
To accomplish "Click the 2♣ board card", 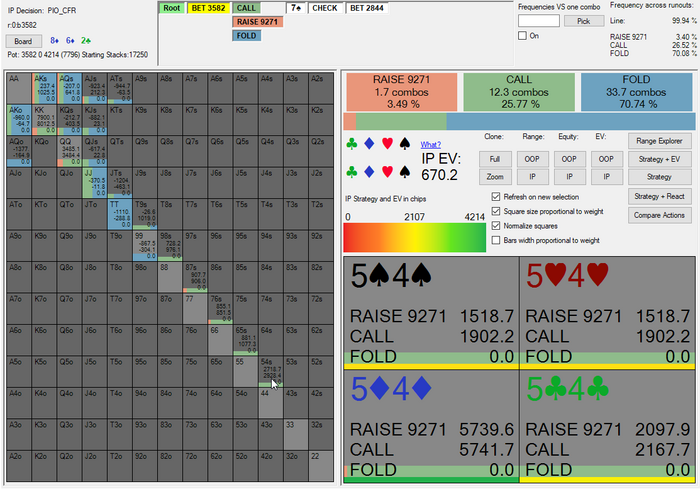I will pyautogui.click(x=86, y=41).
